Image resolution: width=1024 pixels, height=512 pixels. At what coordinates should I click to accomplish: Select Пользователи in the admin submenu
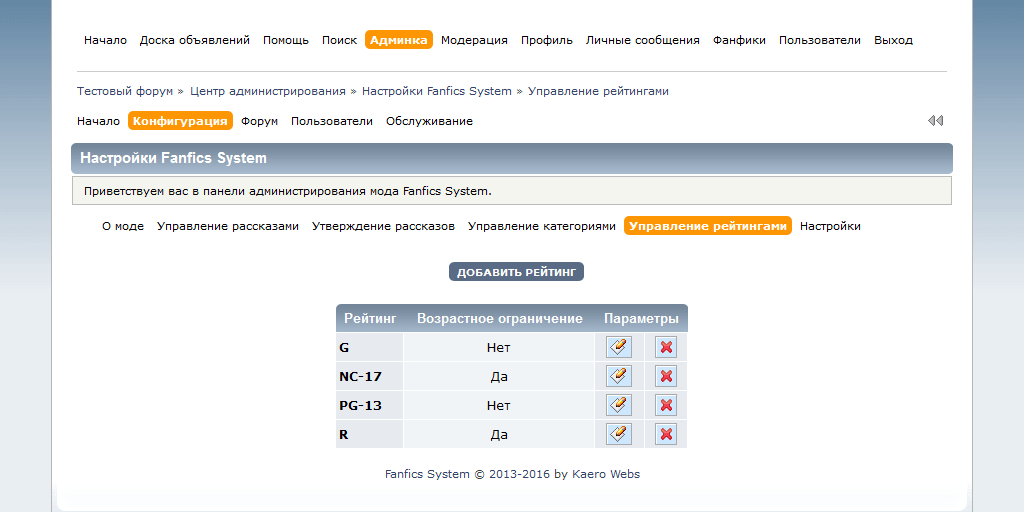pyautogui.click(x=332, y=121)
